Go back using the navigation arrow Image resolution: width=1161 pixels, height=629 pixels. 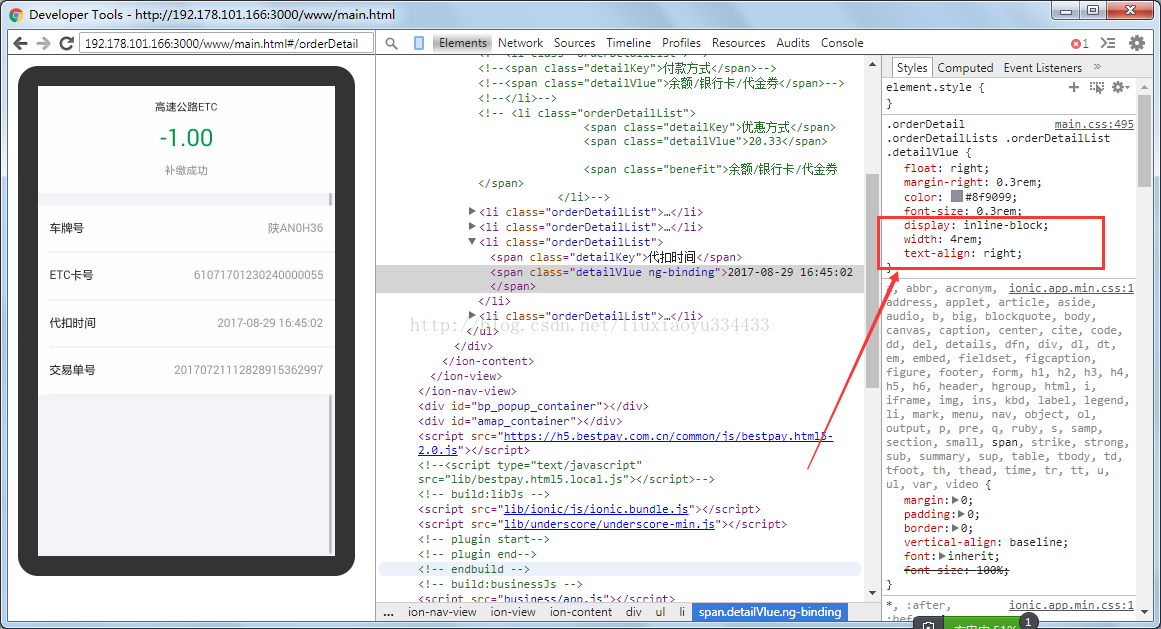tap(21, 44)
